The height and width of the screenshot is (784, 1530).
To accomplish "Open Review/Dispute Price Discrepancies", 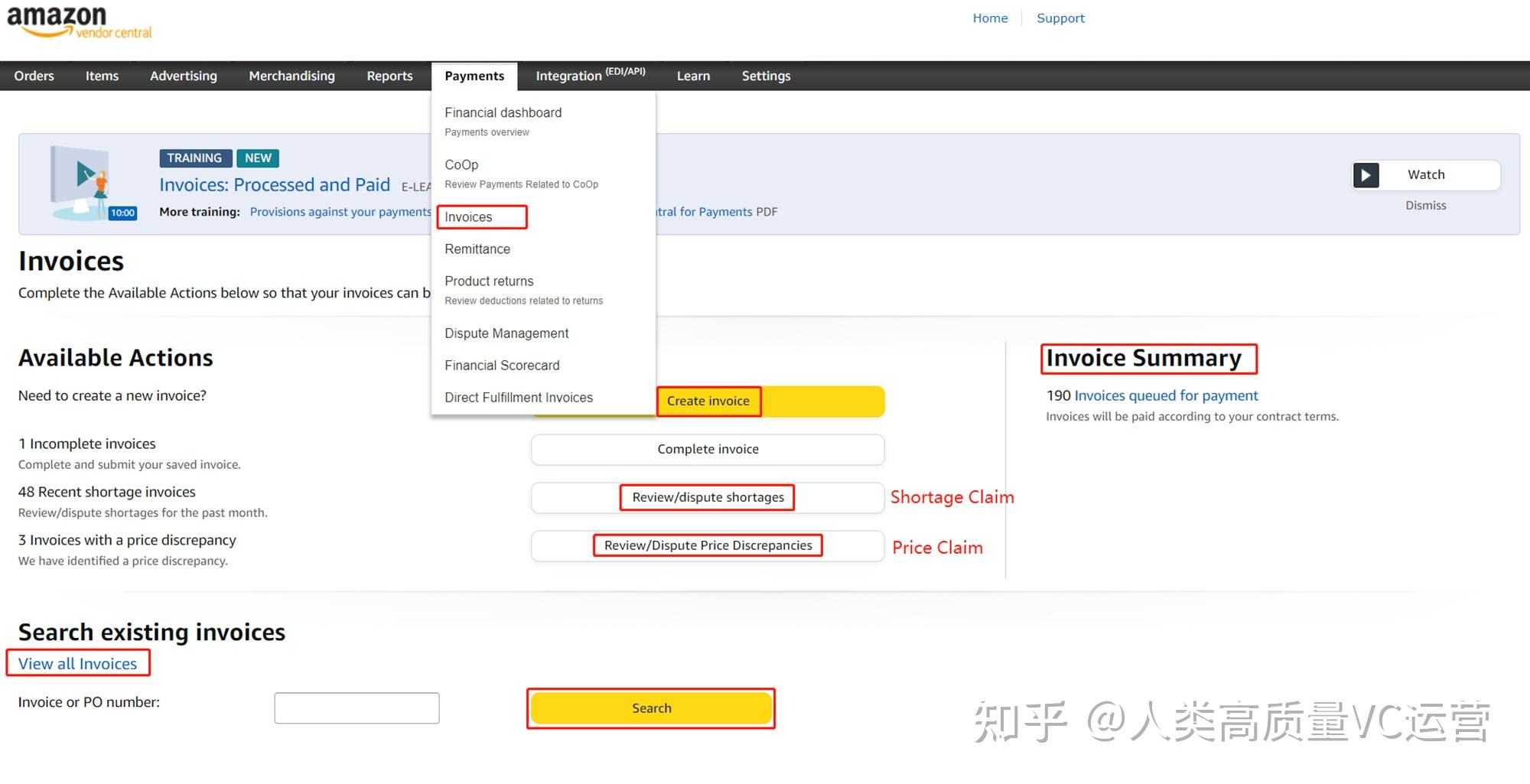I will click(707, 545).
